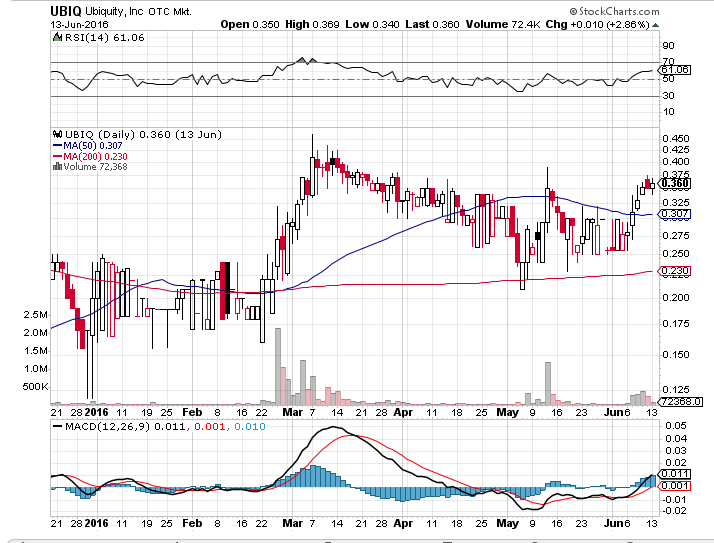Click the 0.307 MA(50) price tag
The image size is (714, 543).
click(x=675, y=214)
